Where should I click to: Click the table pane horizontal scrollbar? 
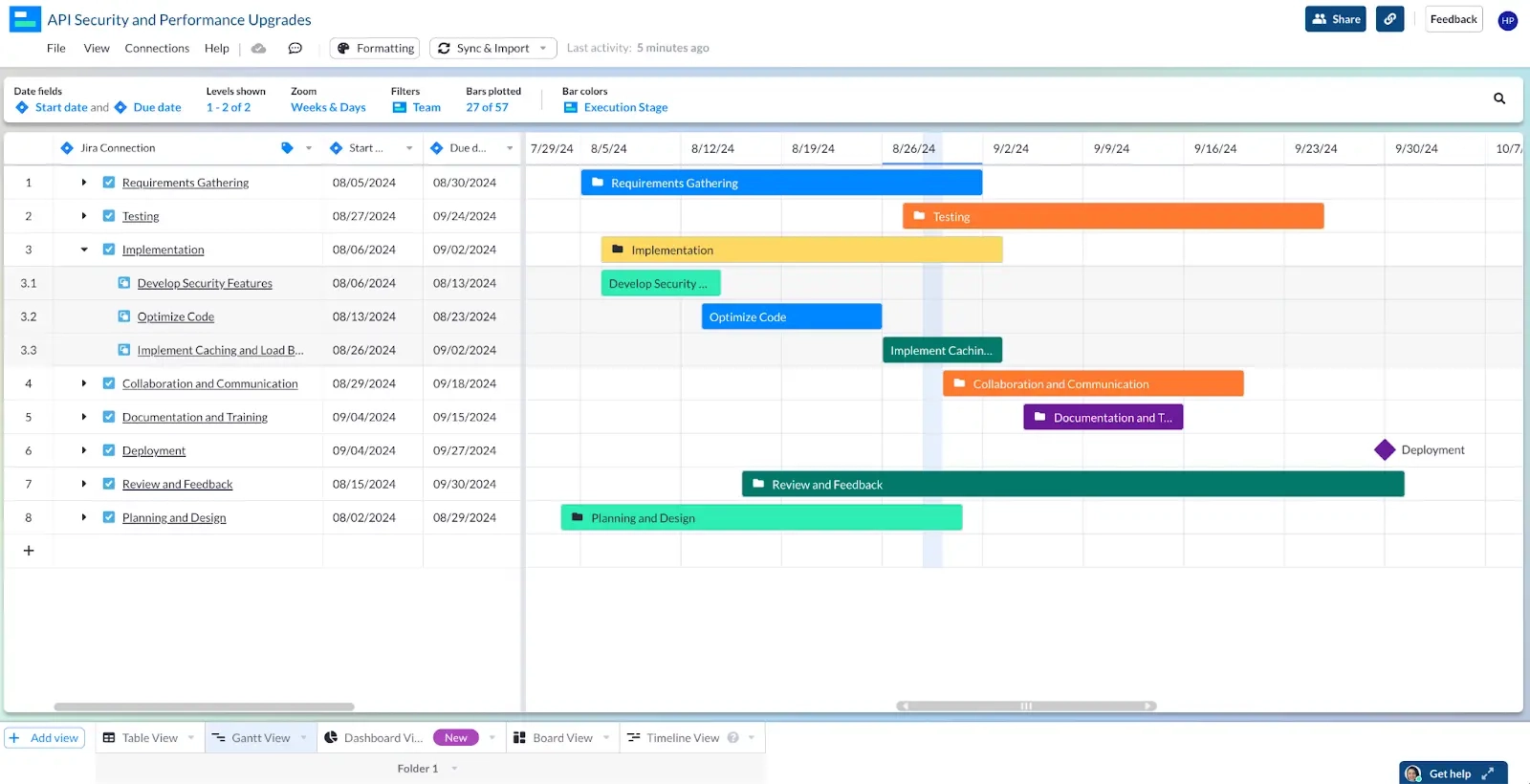[x=204, y=708]
